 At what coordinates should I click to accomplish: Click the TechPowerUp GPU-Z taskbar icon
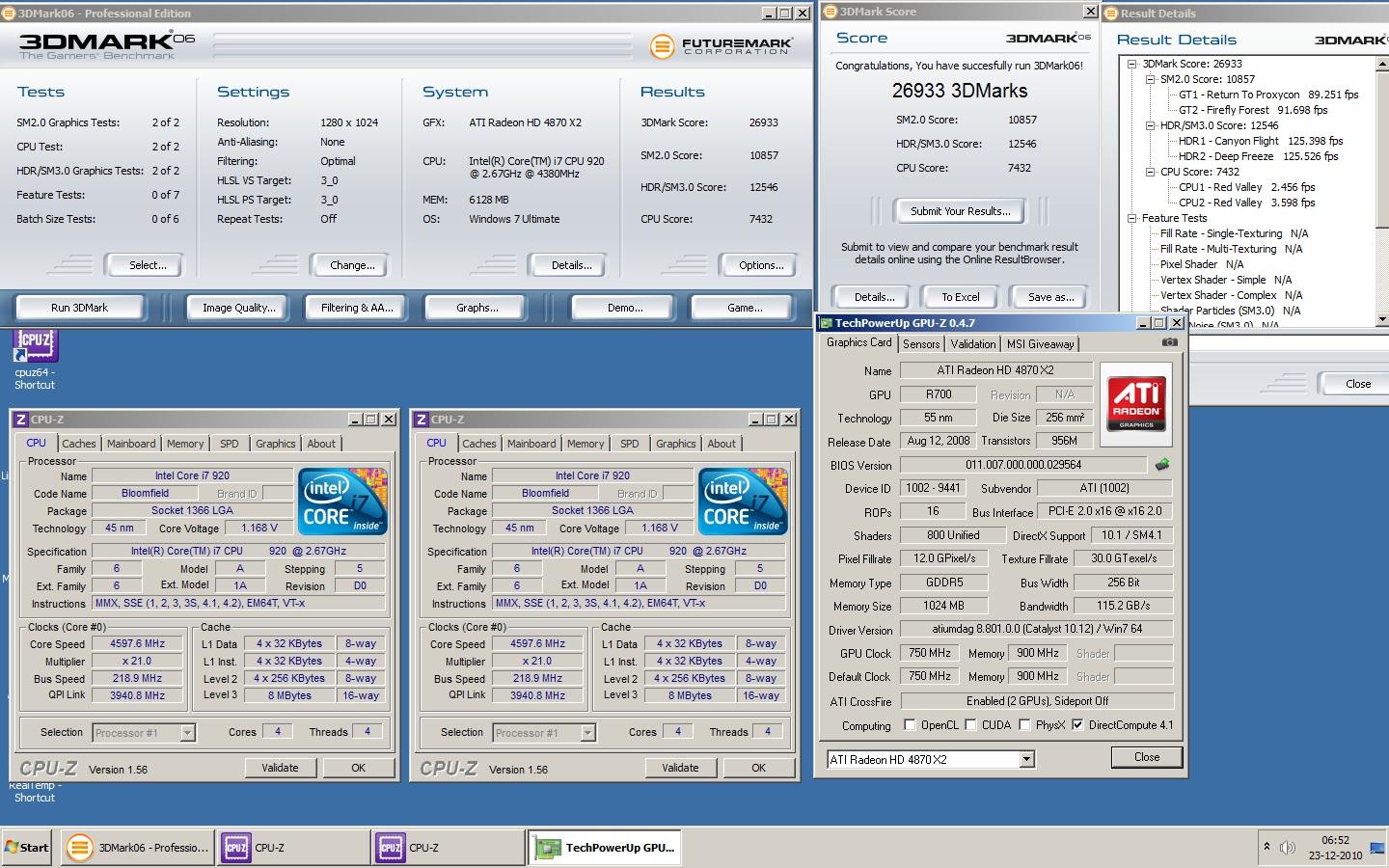point(605,848)
